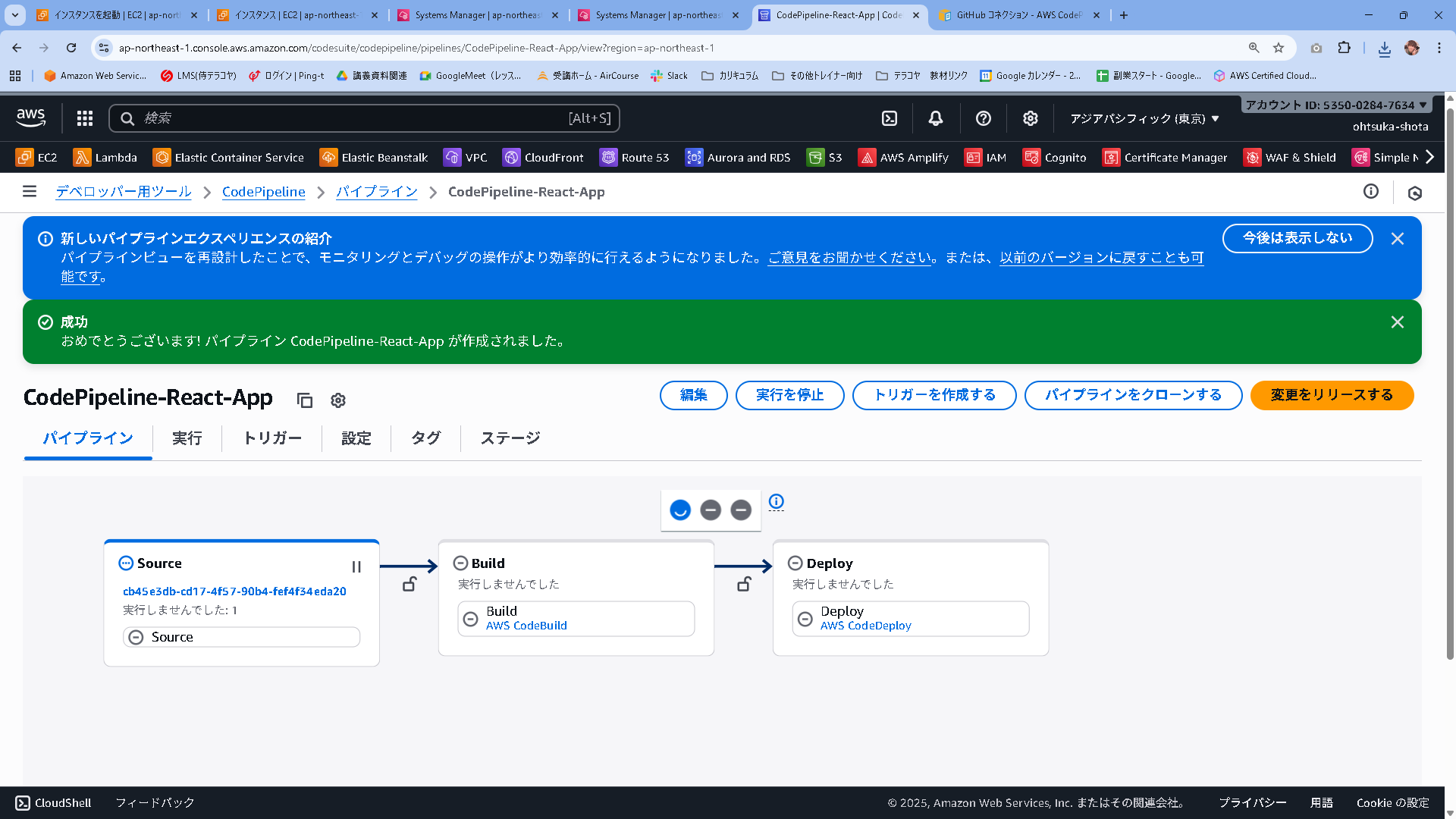Image resolution: width=1456 pixels, height=819 pixels.
Task: Expand more service shortcuts with right chevron
Action: [1430, 157]
